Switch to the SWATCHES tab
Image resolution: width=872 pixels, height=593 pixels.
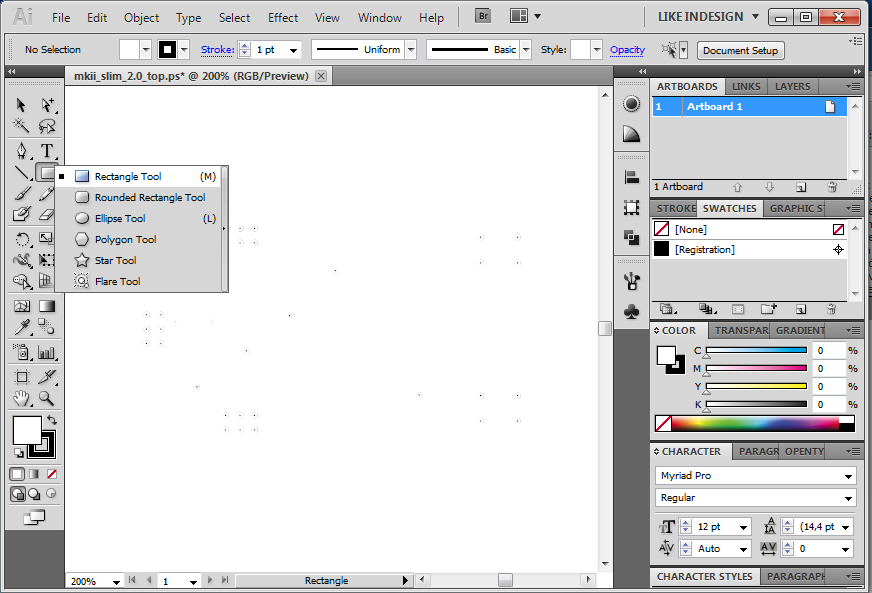(729, 209)
